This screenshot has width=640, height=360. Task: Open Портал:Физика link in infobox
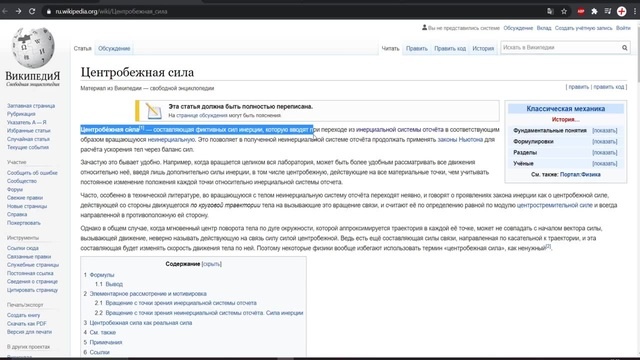coord(580,175)
